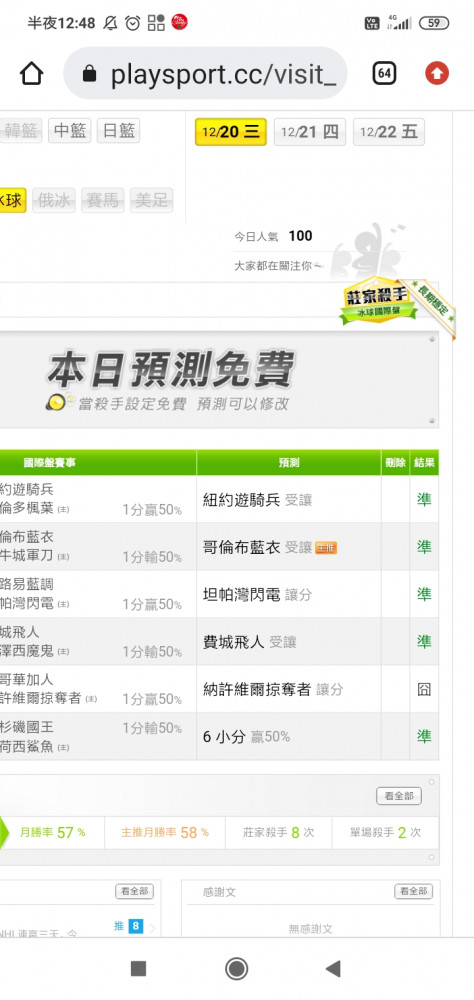Tap the browser home icon
The image size is (474, 1000).
coord(31,74)
